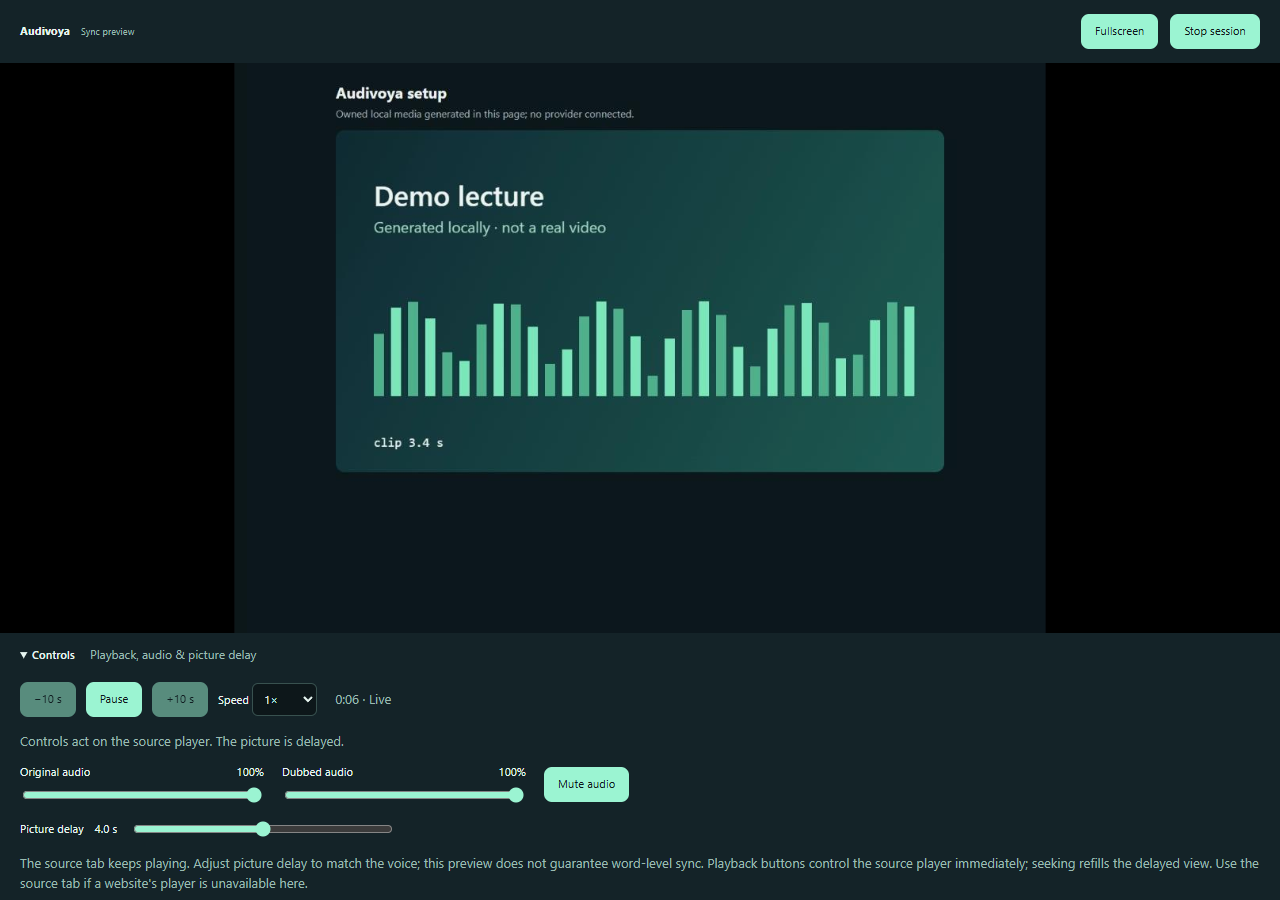The height and width of the screenshot is (900, 1280).
Task: Adjust the Original audio slider
Action: pos(142,795)
